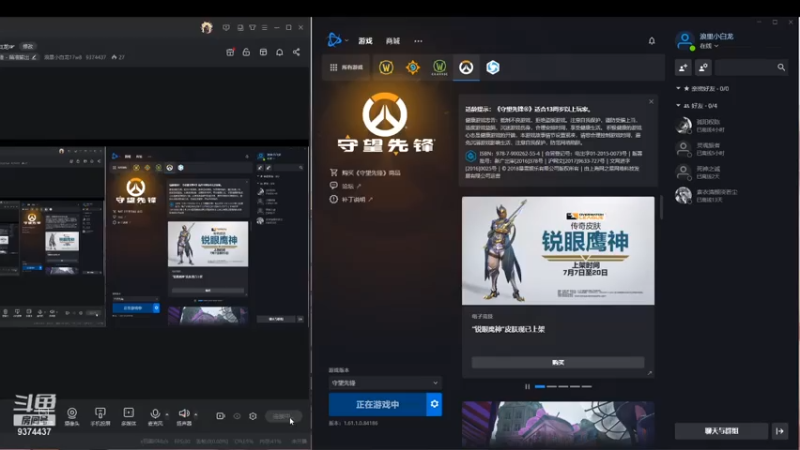Toggle the preview eye icon in Douyu
This screenshot has width=800, height=450.
click(237, 416)
